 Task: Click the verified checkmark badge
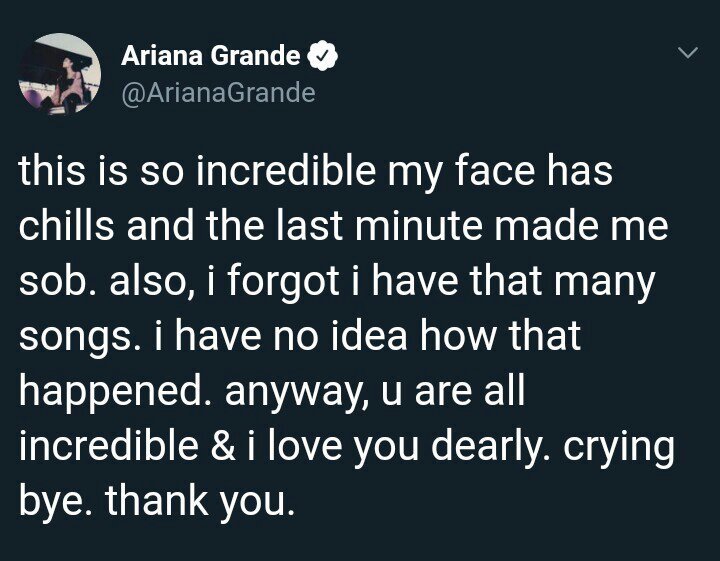pos(325,56)
